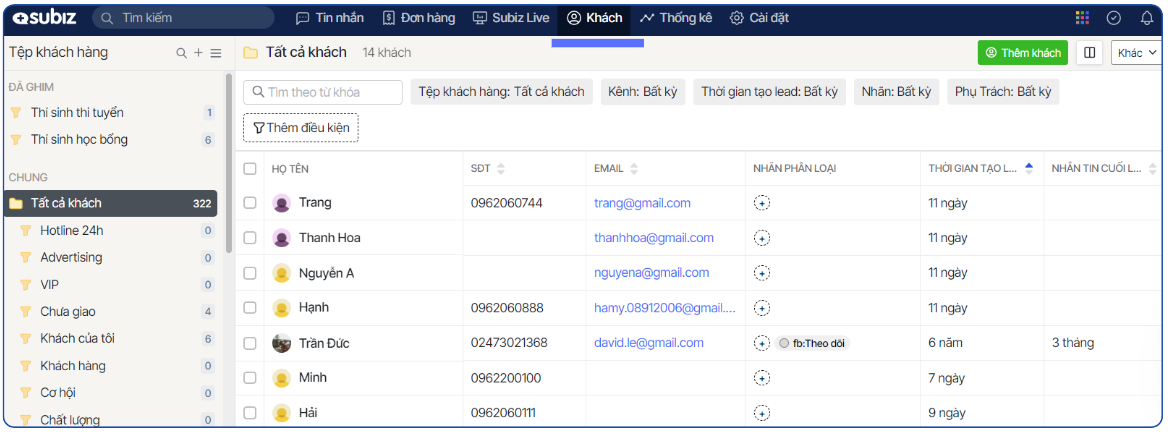Add a new customer segment with plus icon
1168x433 pixels.
click(198, 53)
